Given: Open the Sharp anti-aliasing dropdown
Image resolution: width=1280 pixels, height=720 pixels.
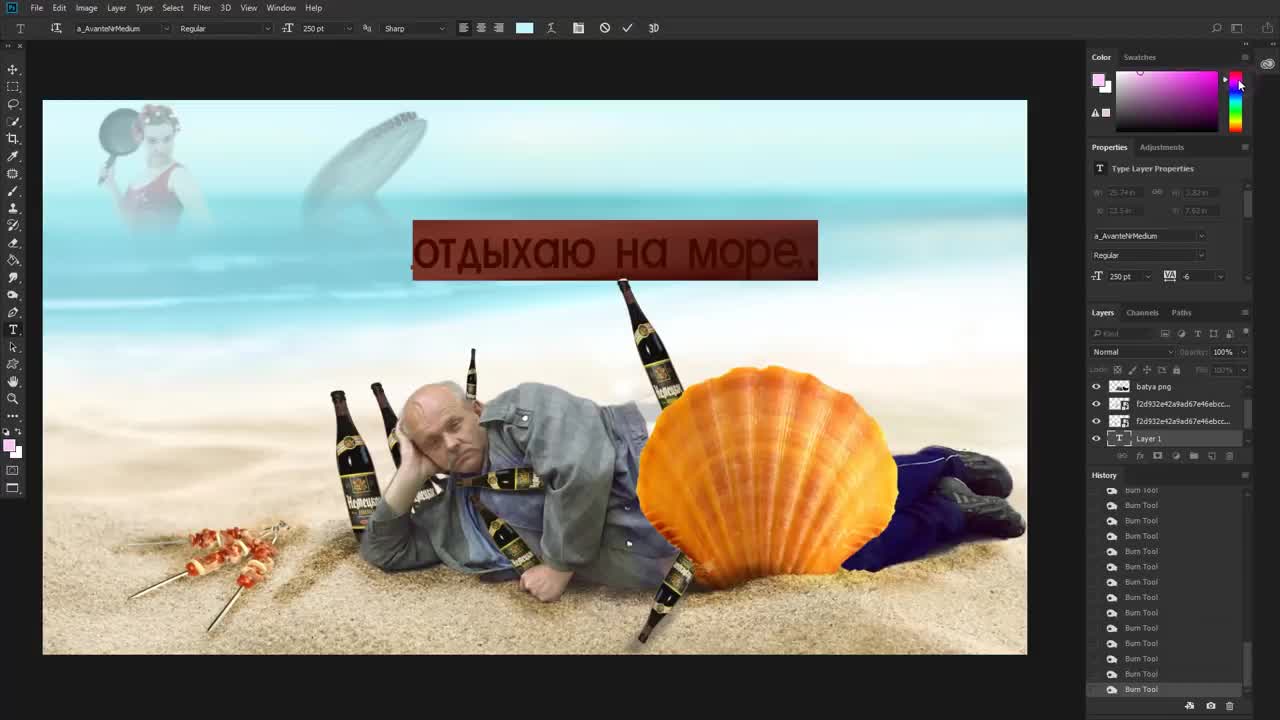Looking at the screenshot, I should click(x=414, y=28).
